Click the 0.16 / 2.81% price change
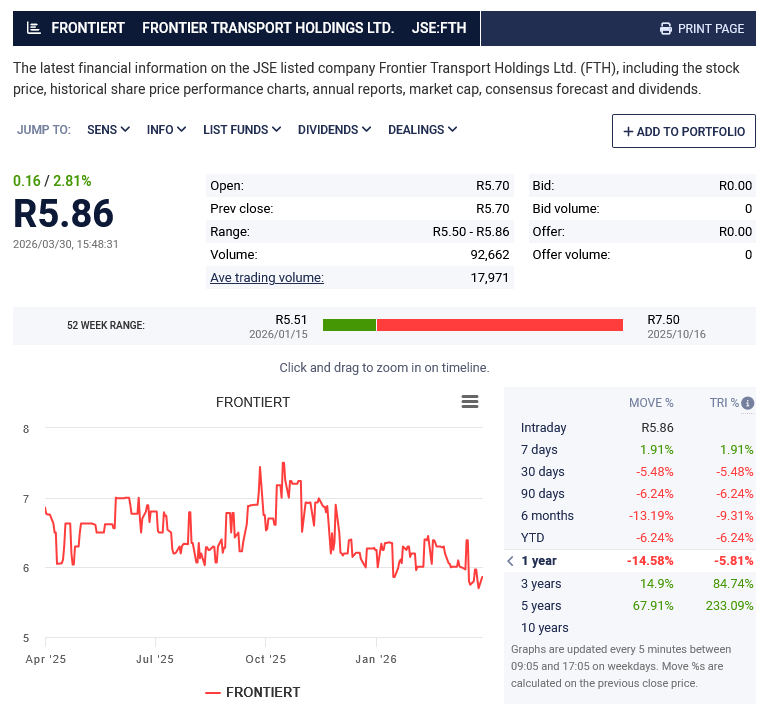 pyautogui.click(x=52, y=181)
